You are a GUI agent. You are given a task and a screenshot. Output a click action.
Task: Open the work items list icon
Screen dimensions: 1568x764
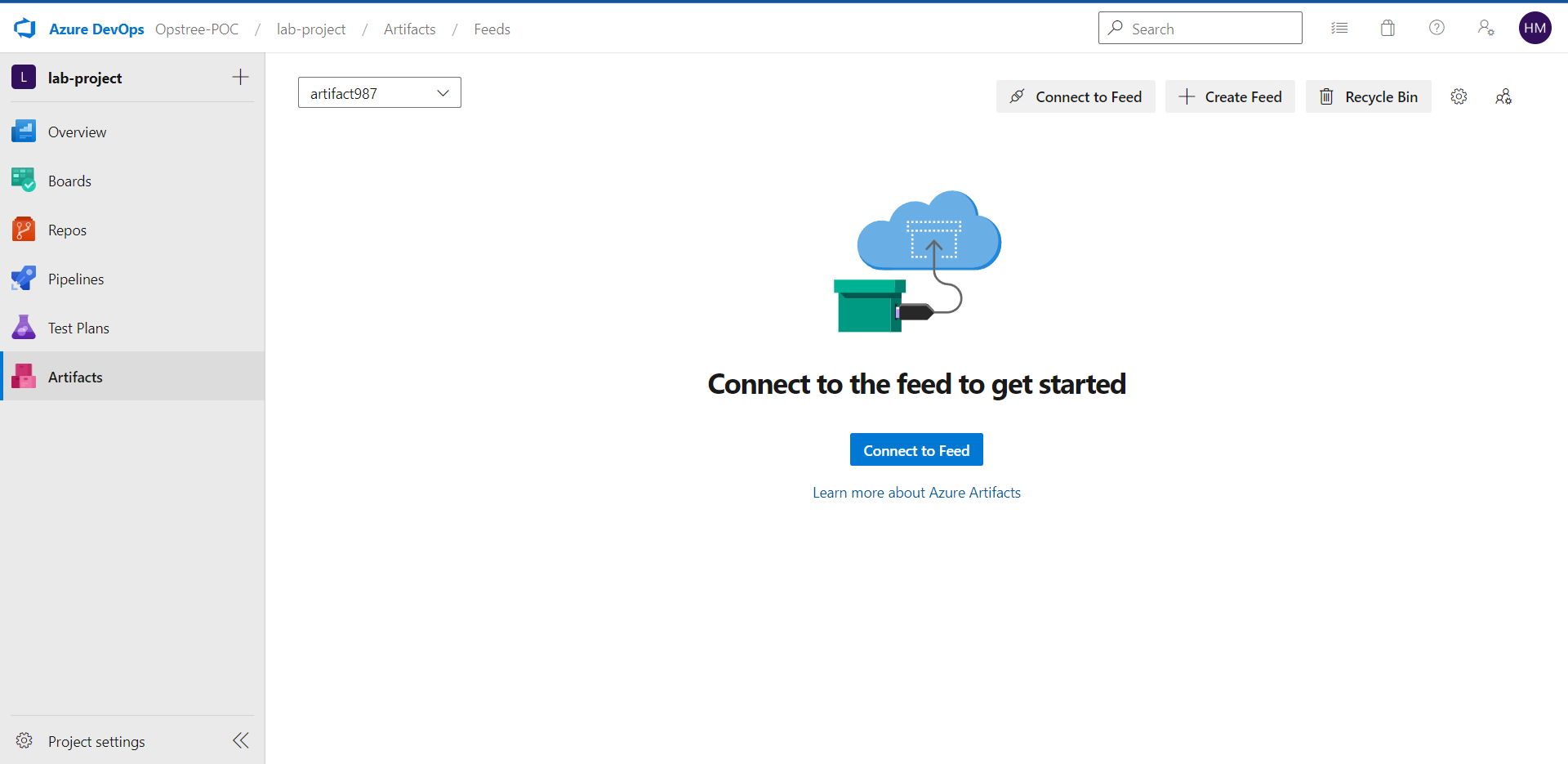coord(1339,29)
